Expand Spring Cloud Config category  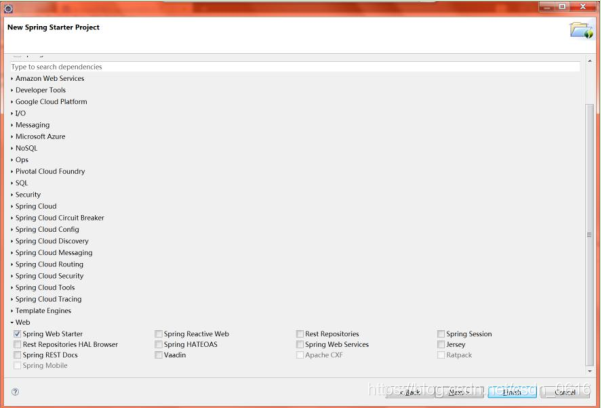point(12,229)
